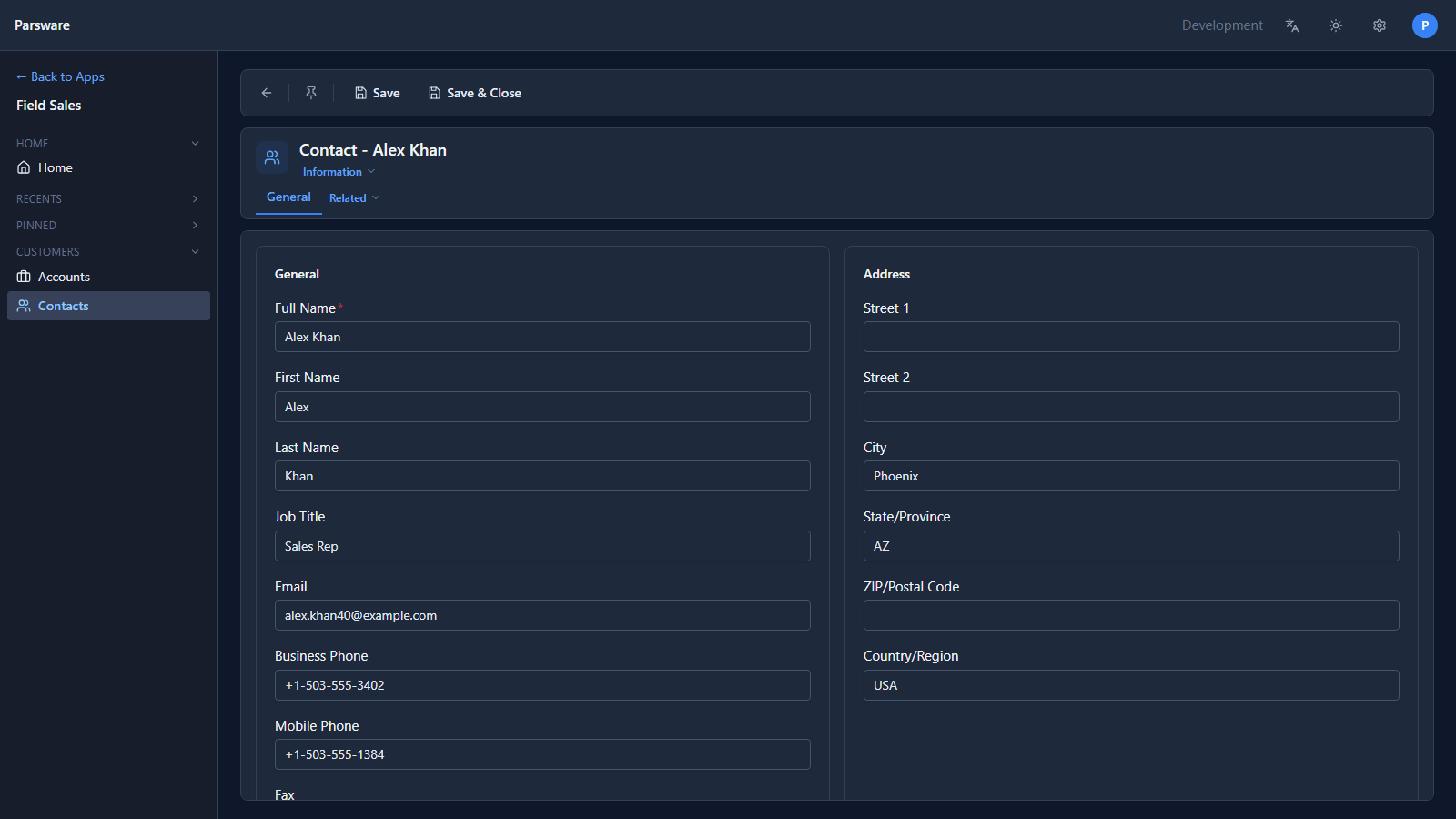Open the user profile avatar P
Image resolution: width=1456 pixels, height=819 pixels.
point(1425,25)
